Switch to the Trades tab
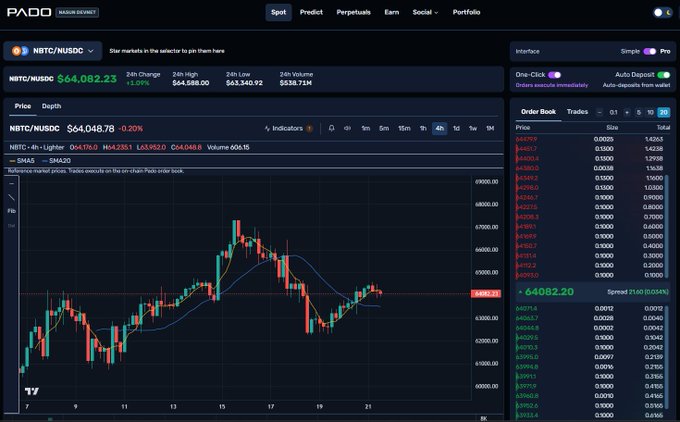 click(577, 112)
